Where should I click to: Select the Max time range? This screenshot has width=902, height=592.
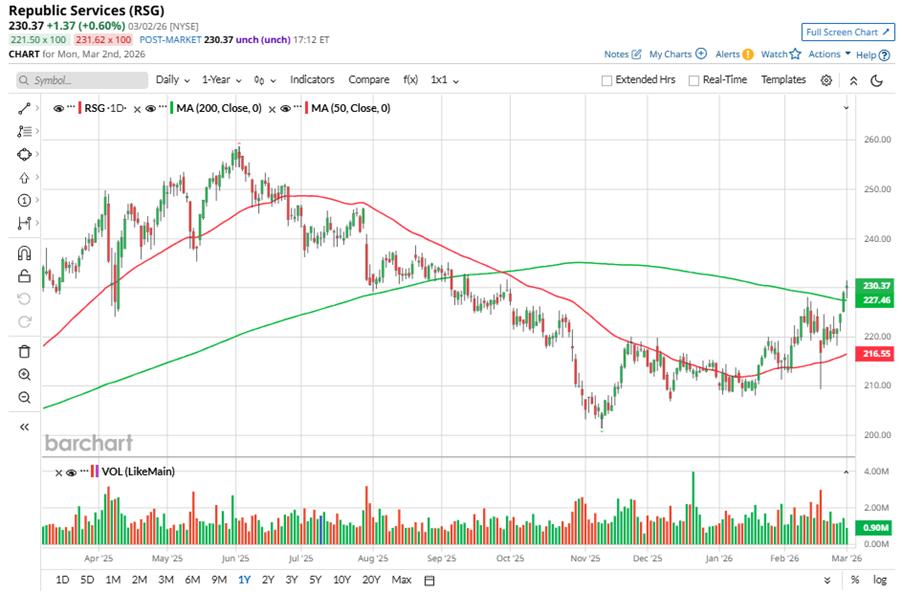402,580
